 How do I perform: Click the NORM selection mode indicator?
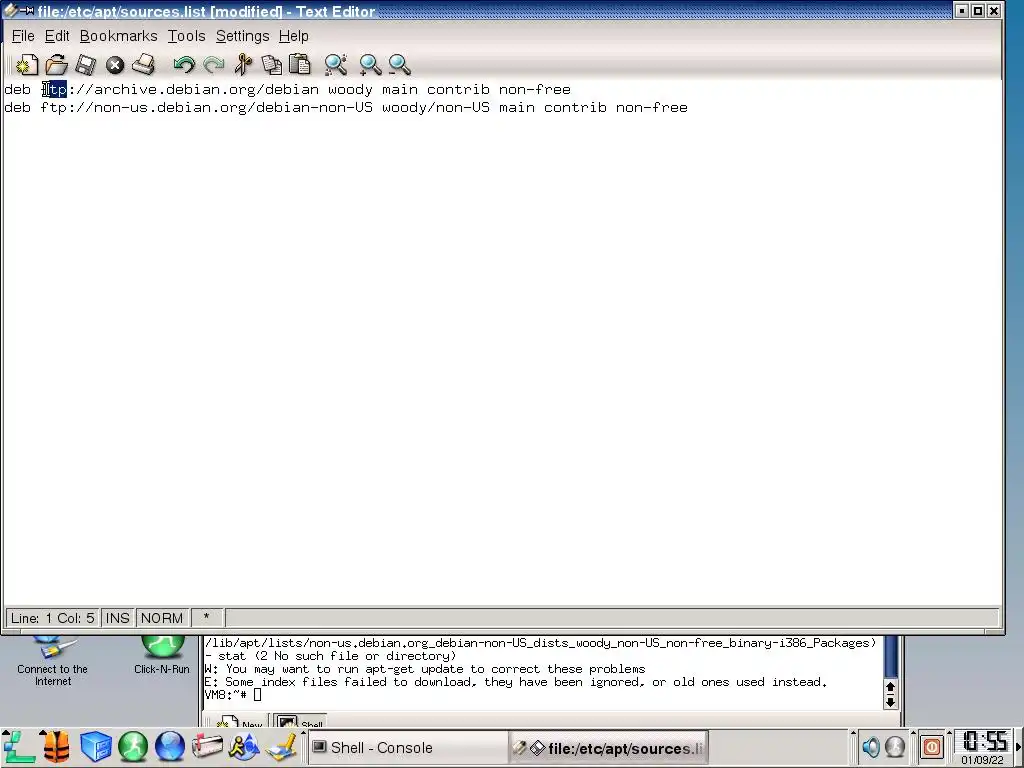pyautogui.click(x=162, y=618)
